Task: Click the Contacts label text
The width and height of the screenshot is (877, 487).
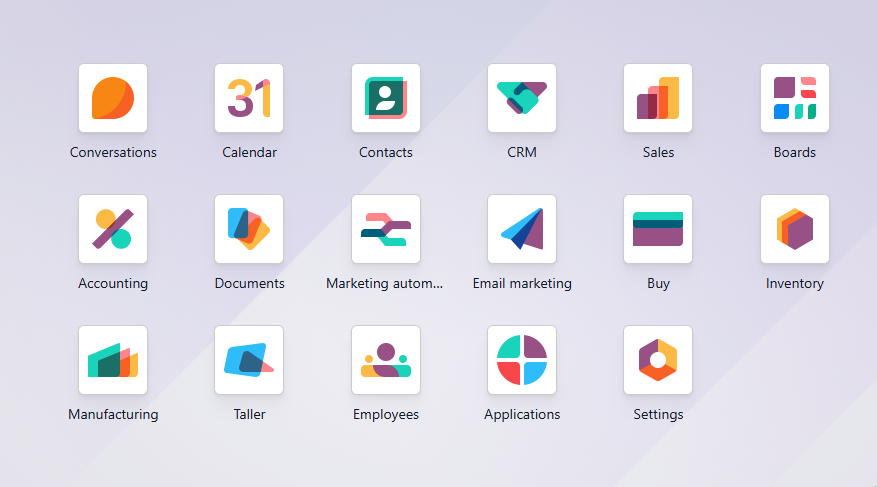Action: 386,152
